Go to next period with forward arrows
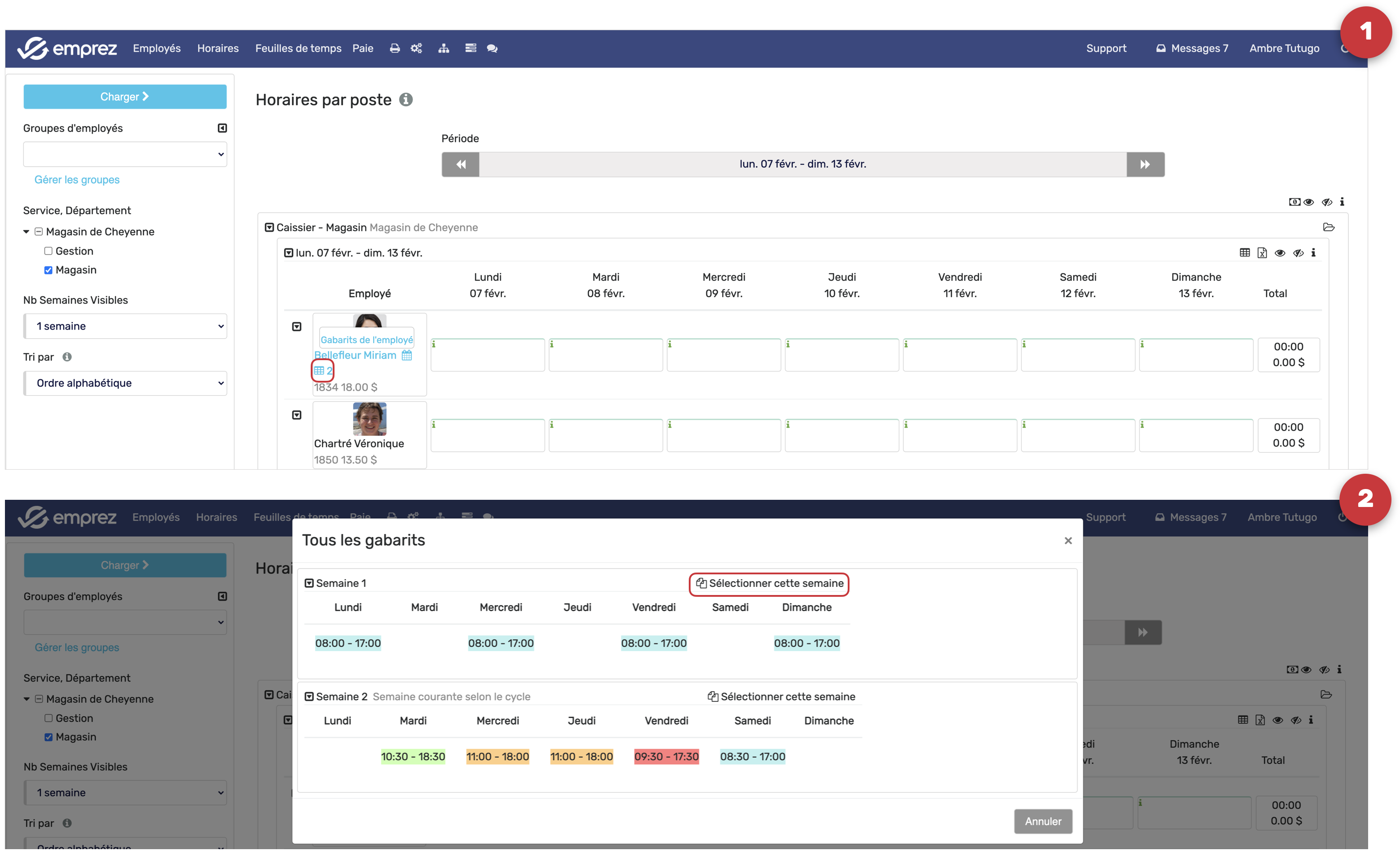 [x=1145, y=164]
